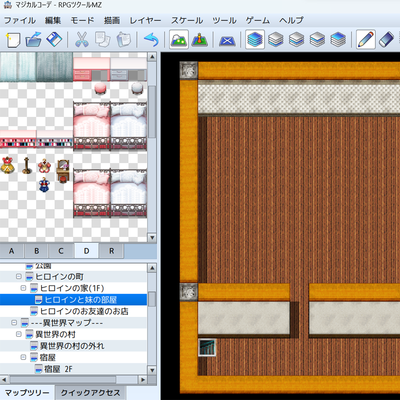Screen dimensions: 400x400
Task: Click map tree scroll down arrow
Action: (x=152, y=370)
